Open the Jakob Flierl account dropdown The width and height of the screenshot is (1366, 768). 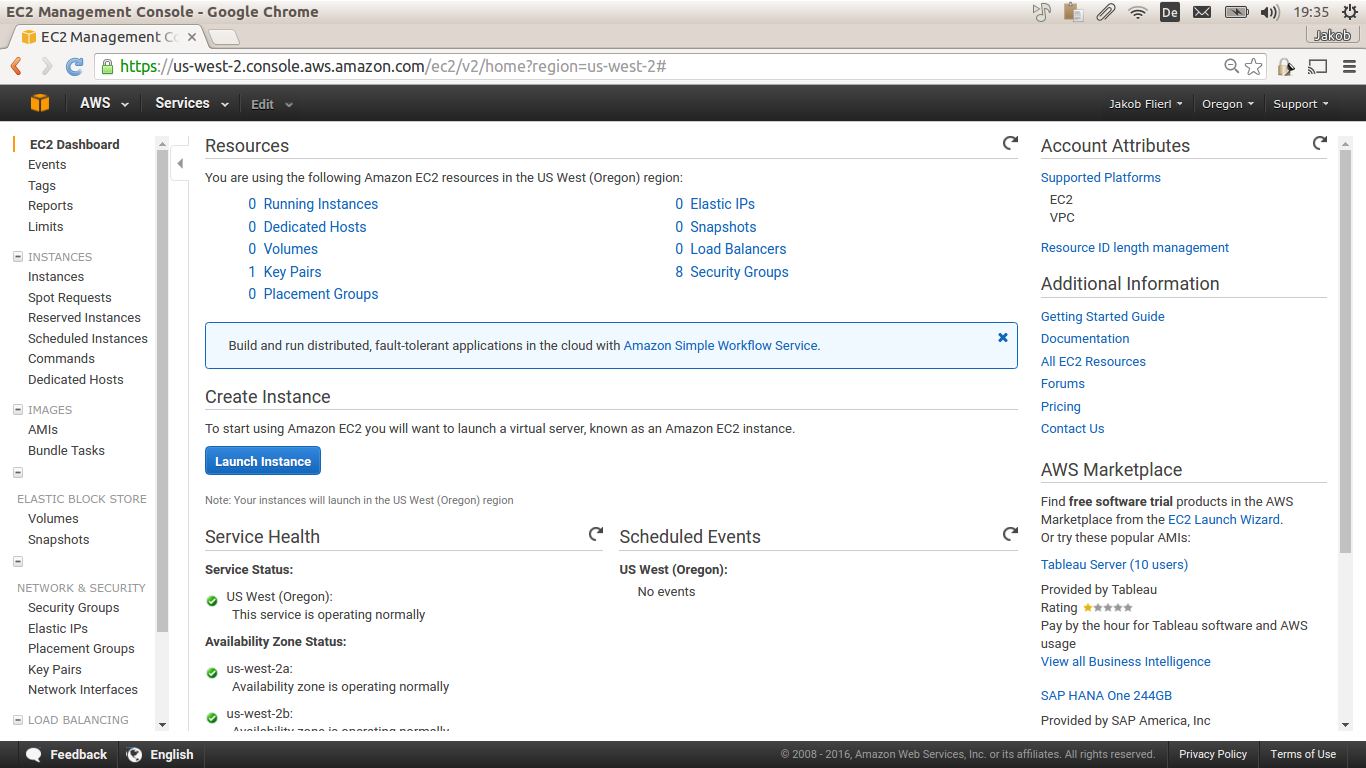point(1146,104)
